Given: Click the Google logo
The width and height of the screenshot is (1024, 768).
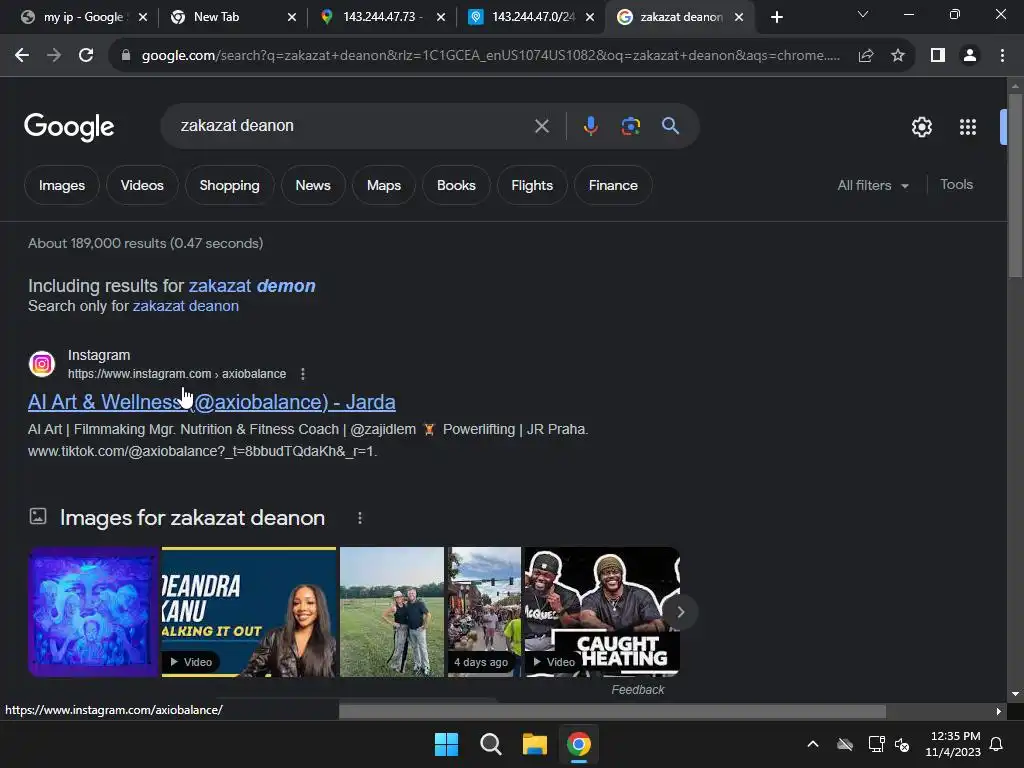Looking at the screenshot, I should click(69, 127).
